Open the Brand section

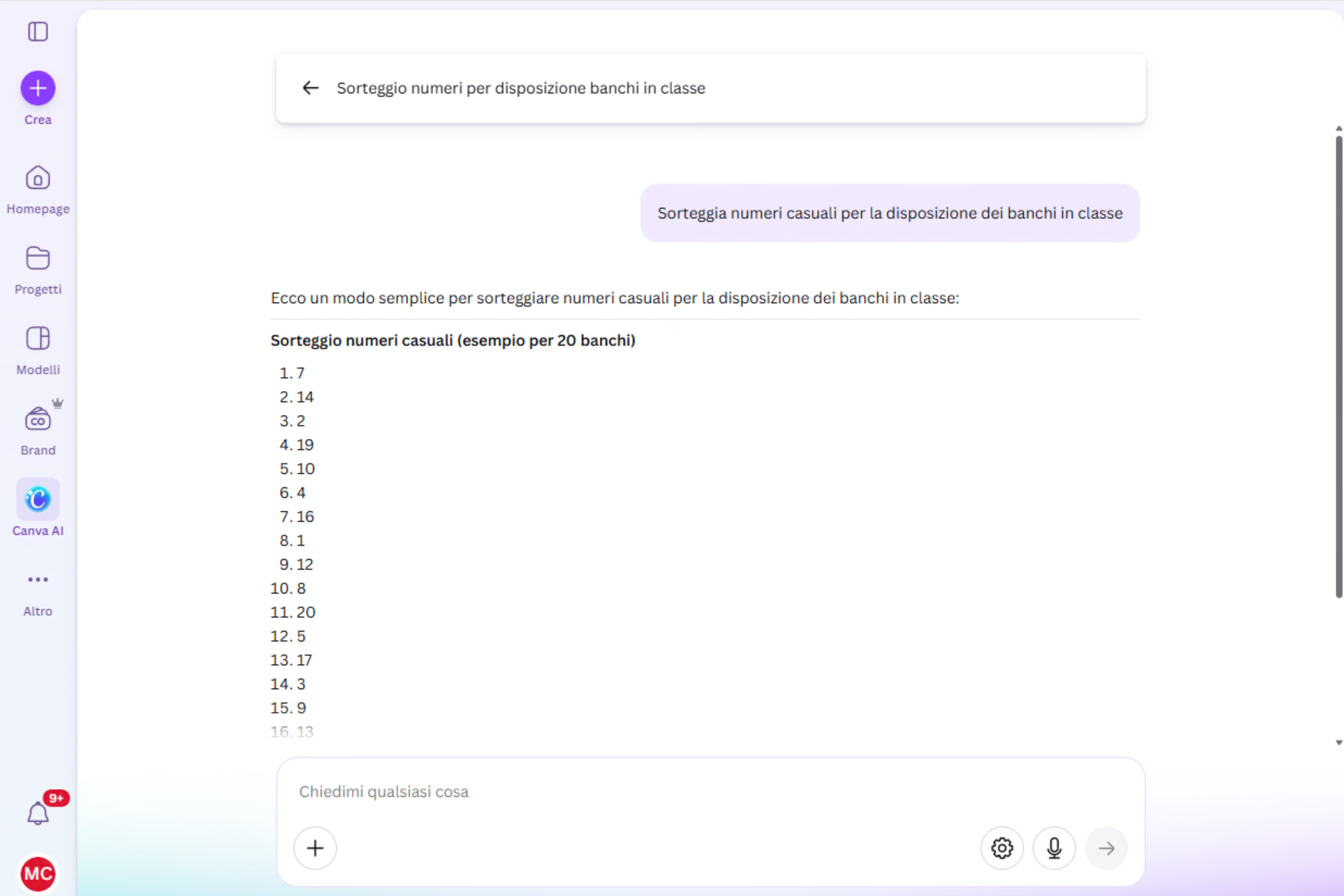38,431
